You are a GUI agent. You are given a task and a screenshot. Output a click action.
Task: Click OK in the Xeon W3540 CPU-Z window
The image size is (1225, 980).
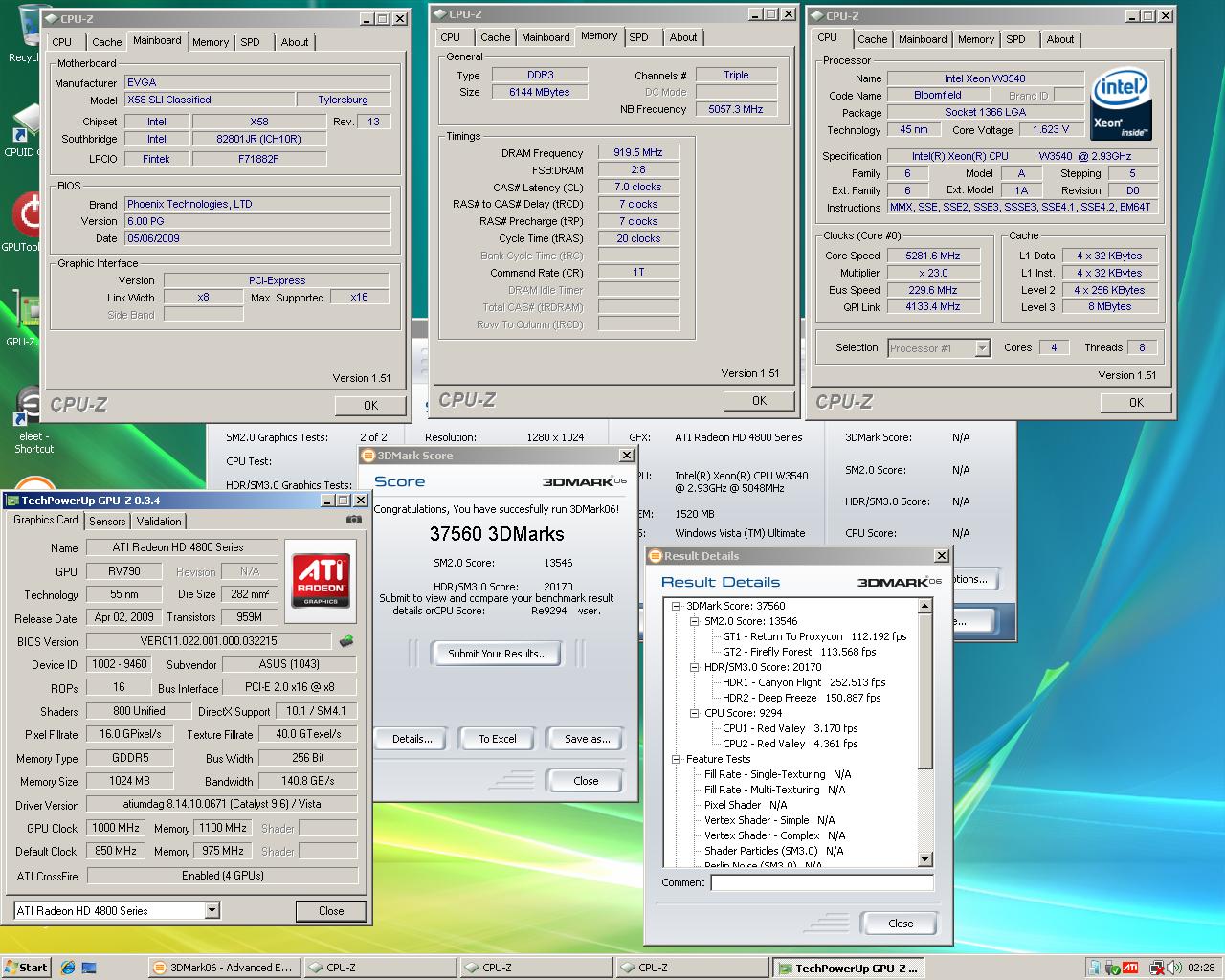[1136, 403]
